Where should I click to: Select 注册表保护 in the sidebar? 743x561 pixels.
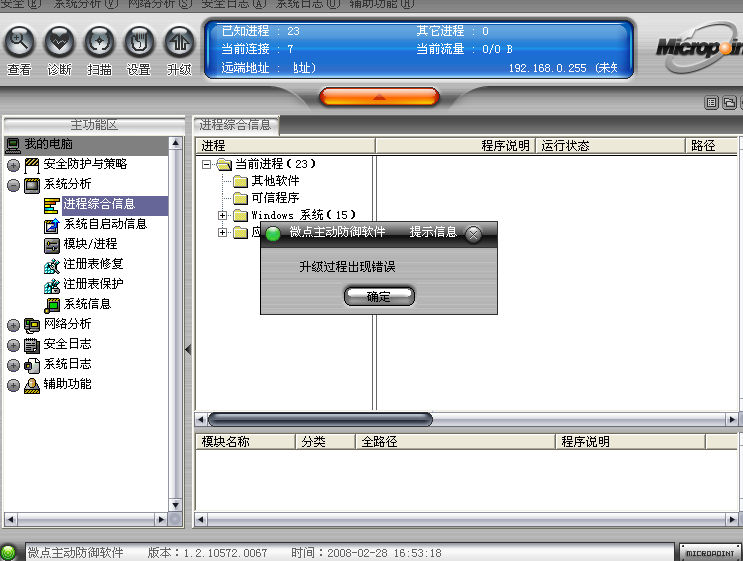click(93, 284)
